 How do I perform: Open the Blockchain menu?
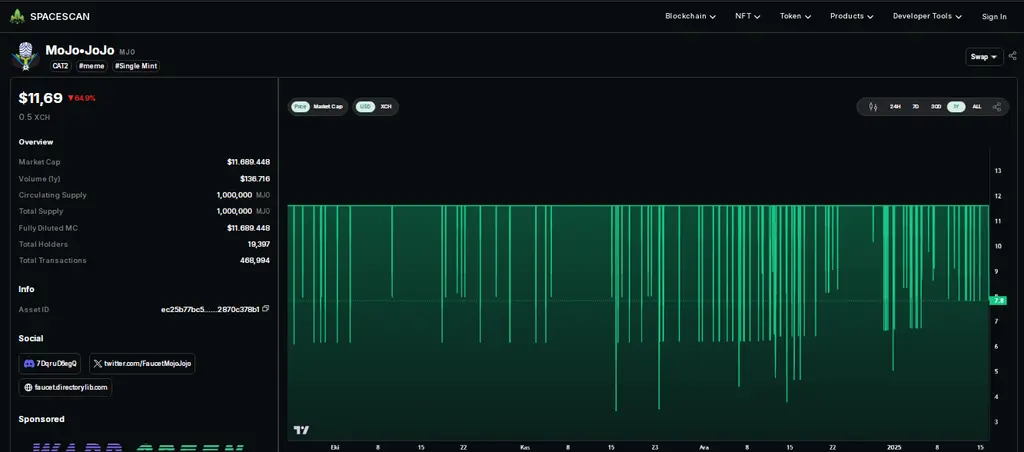click(x=690, y=16)
